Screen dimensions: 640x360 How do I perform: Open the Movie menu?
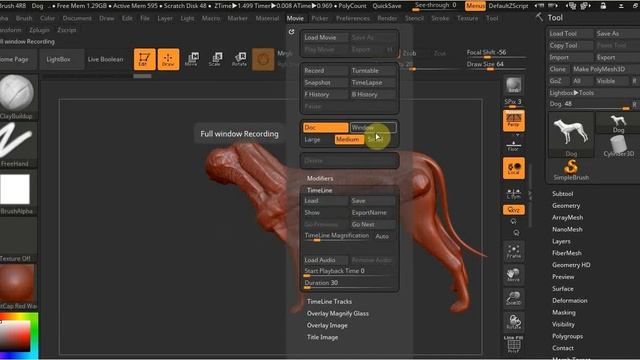[295, 18]
